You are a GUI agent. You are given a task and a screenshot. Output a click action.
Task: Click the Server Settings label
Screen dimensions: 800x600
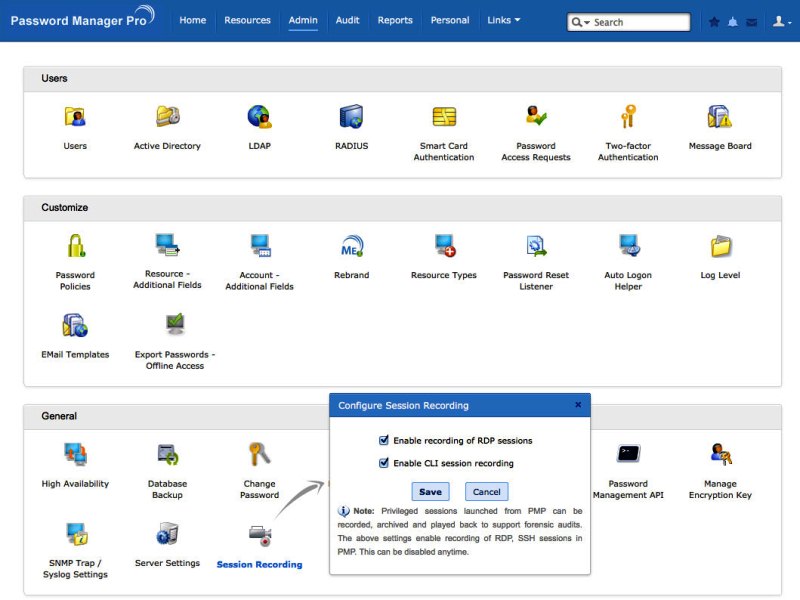pyautogui.click(x=167, y=563)
